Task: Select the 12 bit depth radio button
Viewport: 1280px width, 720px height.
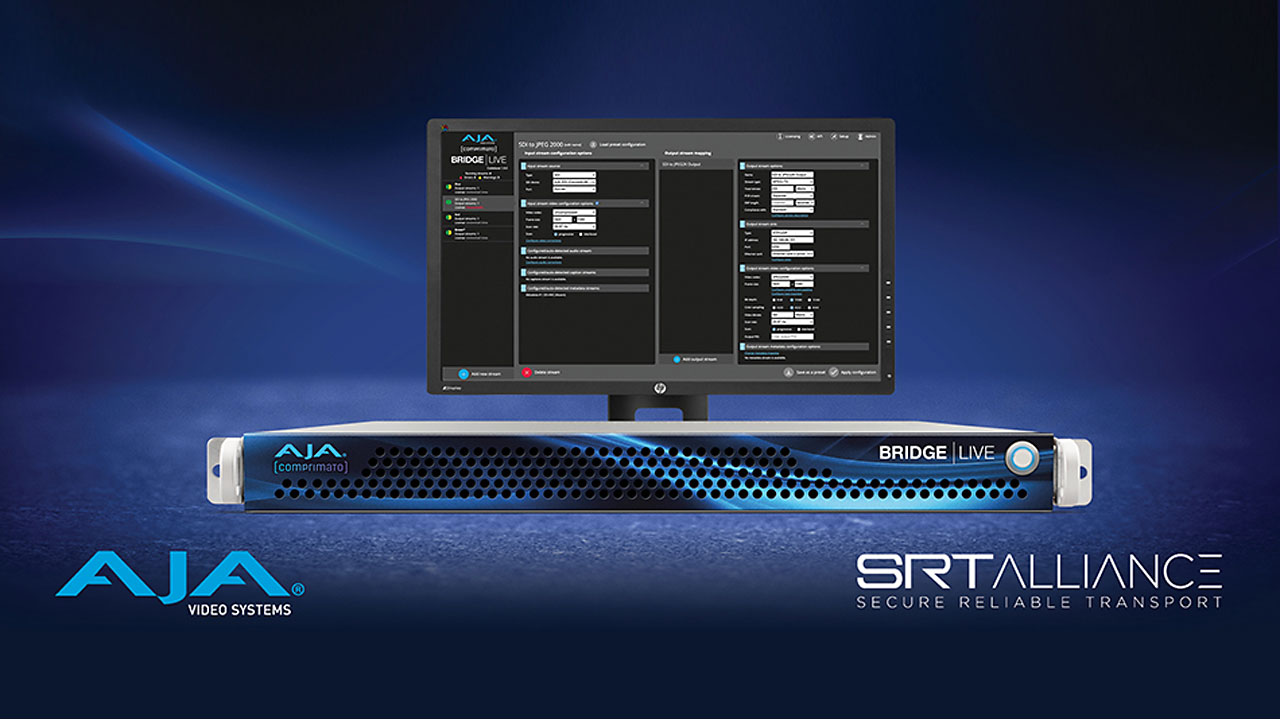Action: pyautogui.click(x=810, y=300)
